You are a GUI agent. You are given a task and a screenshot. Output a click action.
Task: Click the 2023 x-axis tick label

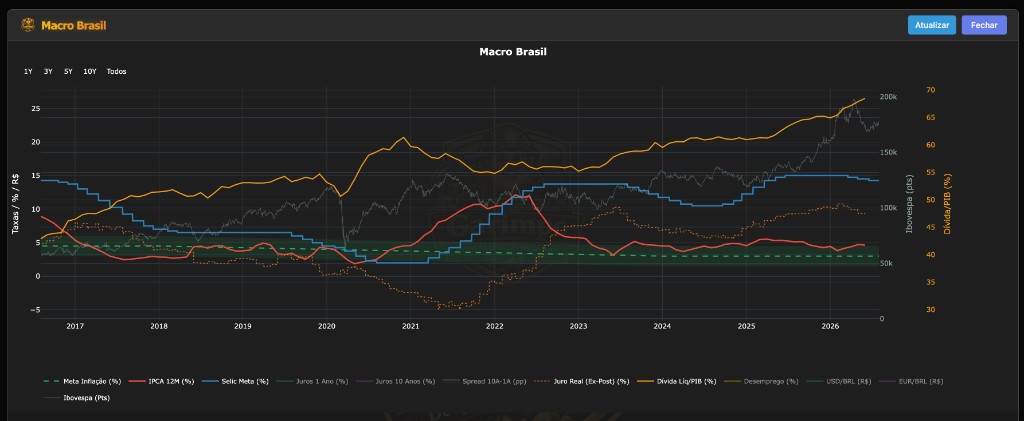point(578,326)
